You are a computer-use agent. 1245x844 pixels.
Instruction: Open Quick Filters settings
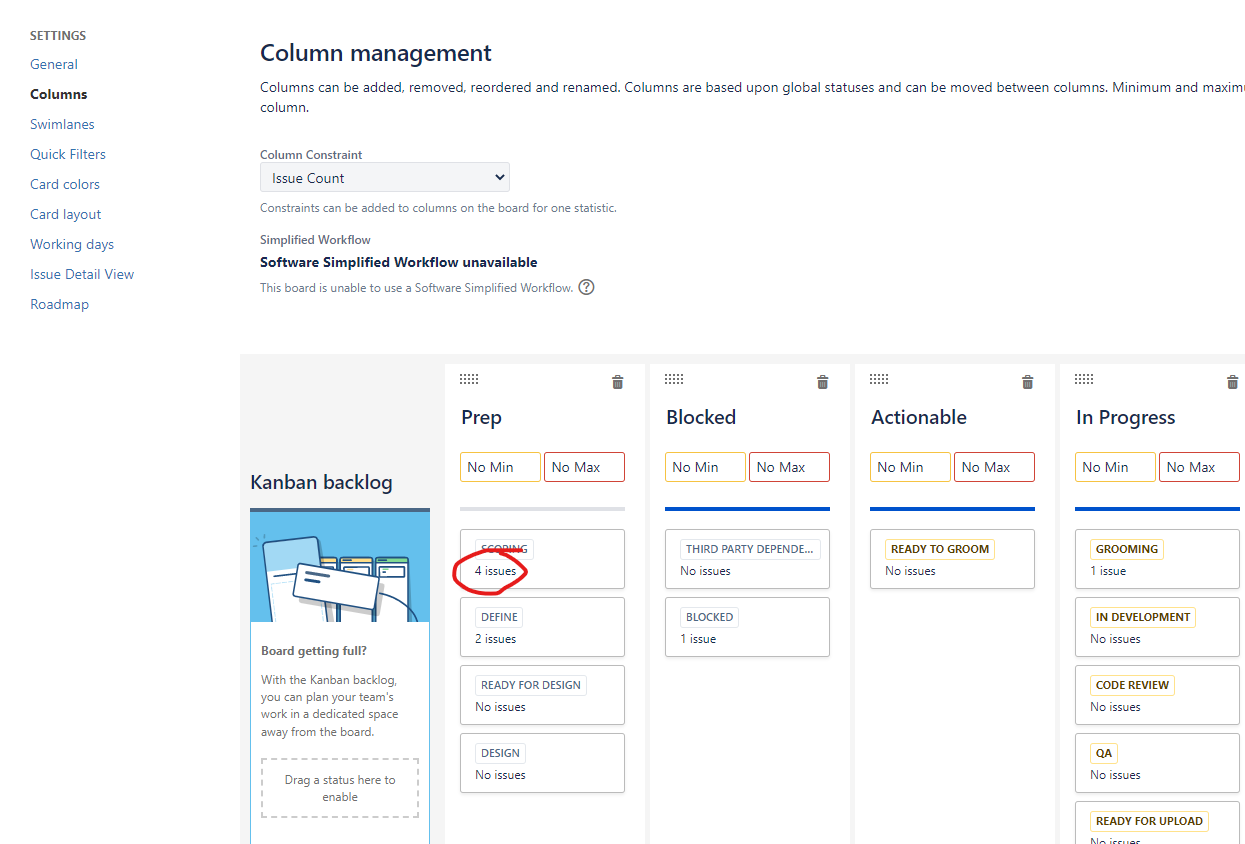[x=68, y=154]
